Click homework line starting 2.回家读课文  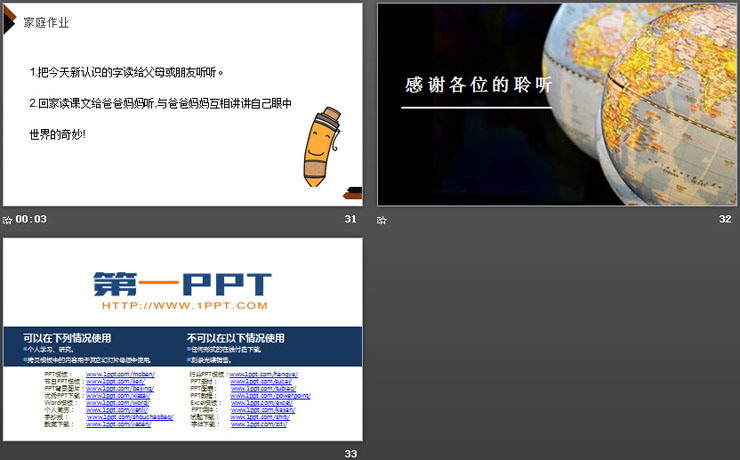[160, 103]
